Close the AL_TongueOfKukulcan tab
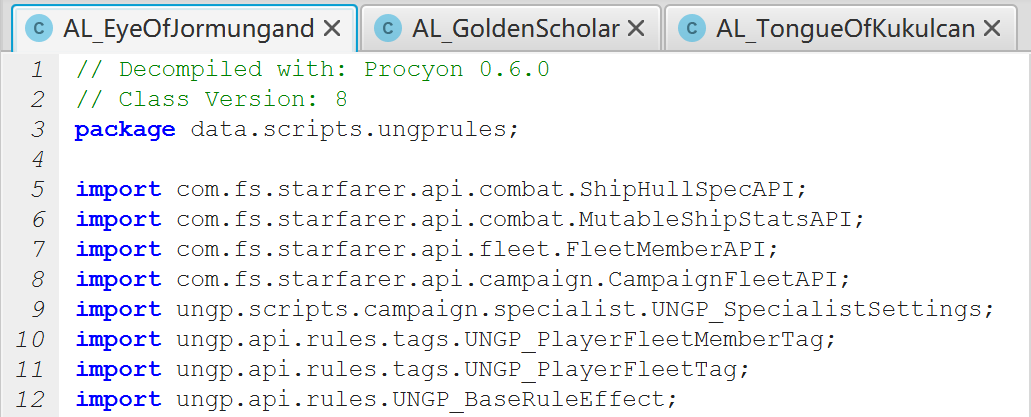This screenshot has width=1031, height=417. click(x=991, y=29)
